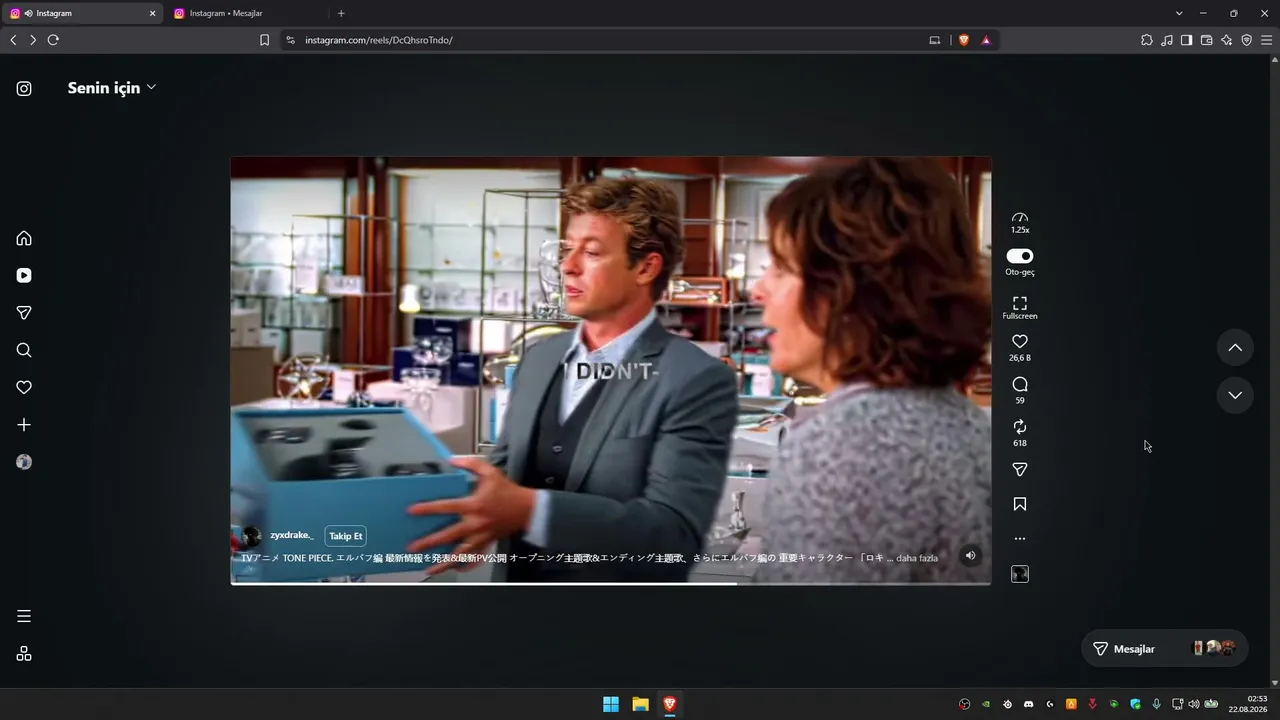Open the Reels section in sidebar

tap(24, 275)
